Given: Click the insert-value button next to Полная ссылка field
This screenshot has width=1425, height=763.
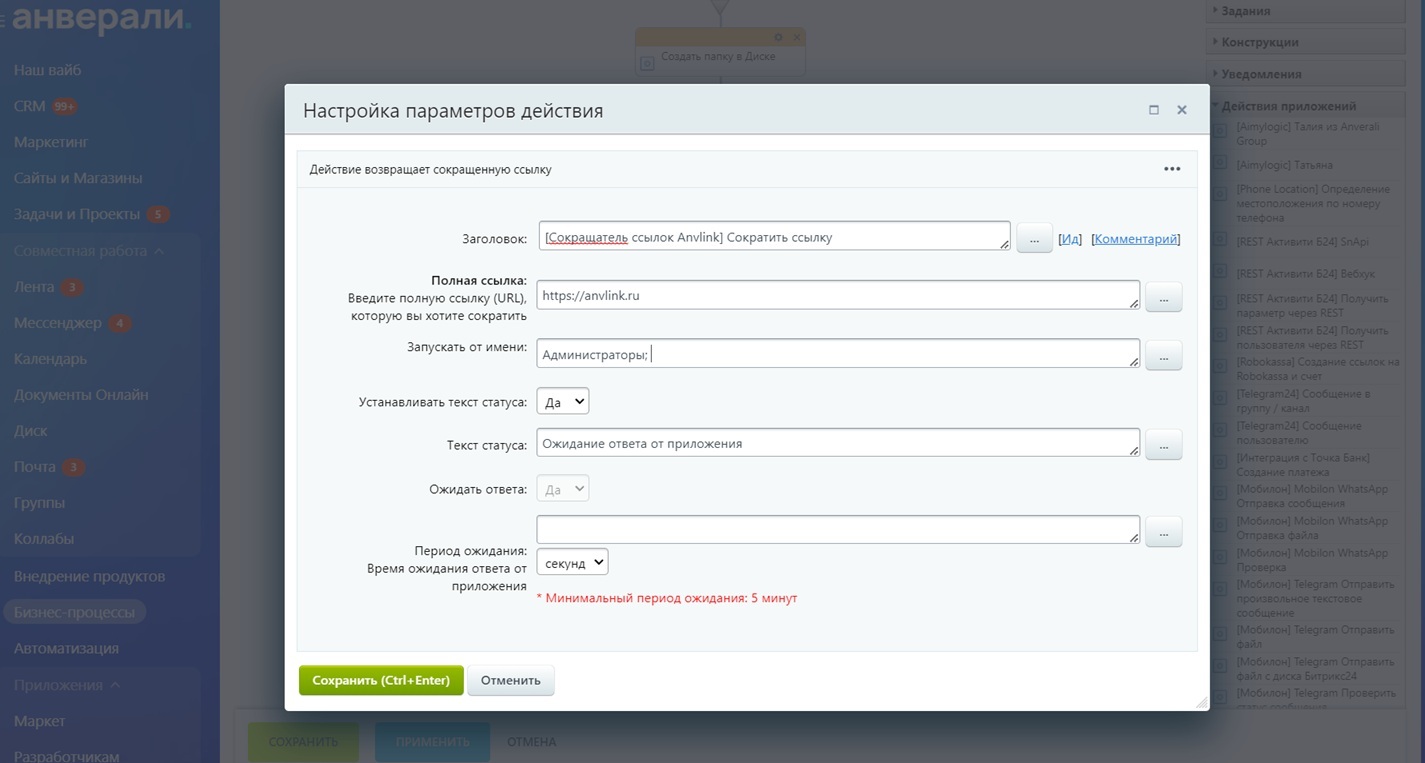Looking at the screenshot, I should pyautogui.click(x=1164, y=297).
